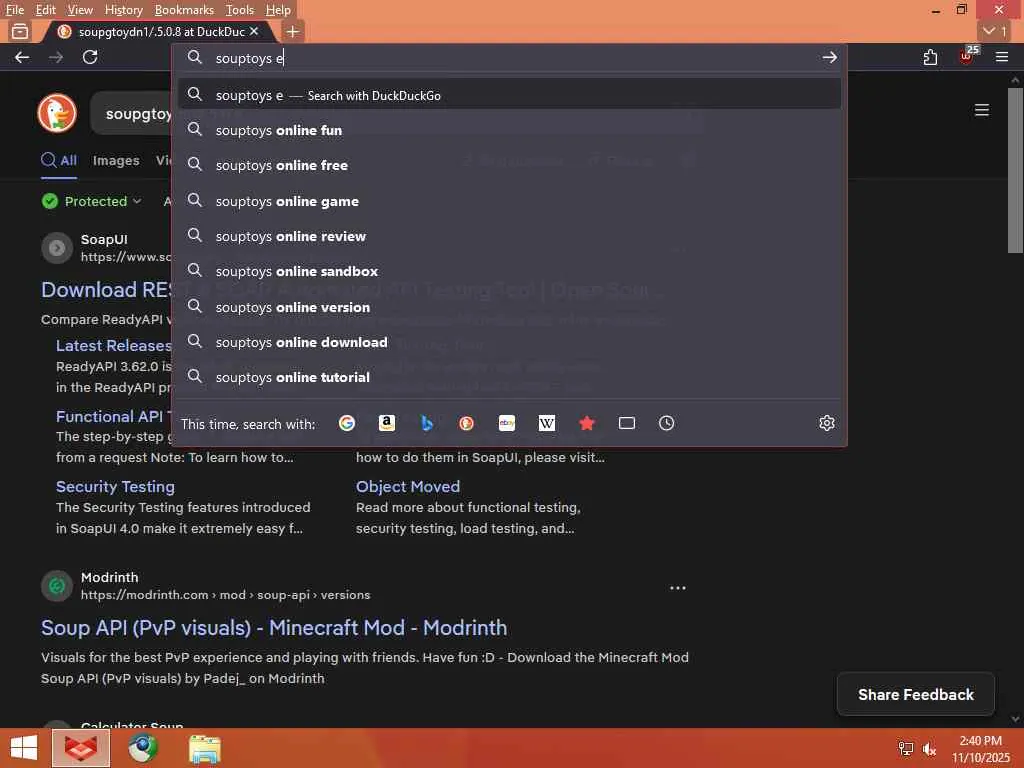Search this time with eBay

point(507,423)
